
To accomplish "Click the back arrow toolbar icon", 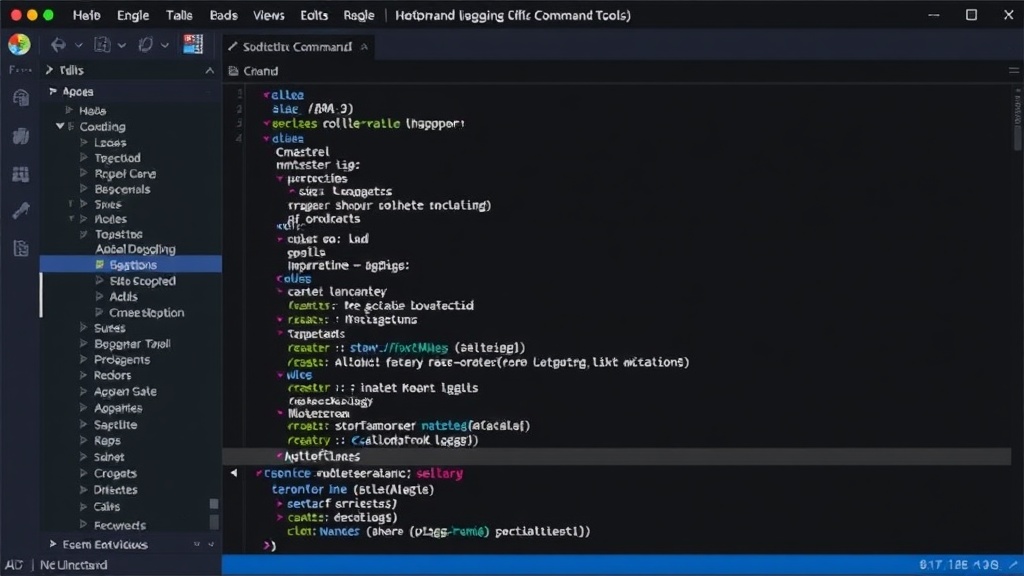I will 58,44.
